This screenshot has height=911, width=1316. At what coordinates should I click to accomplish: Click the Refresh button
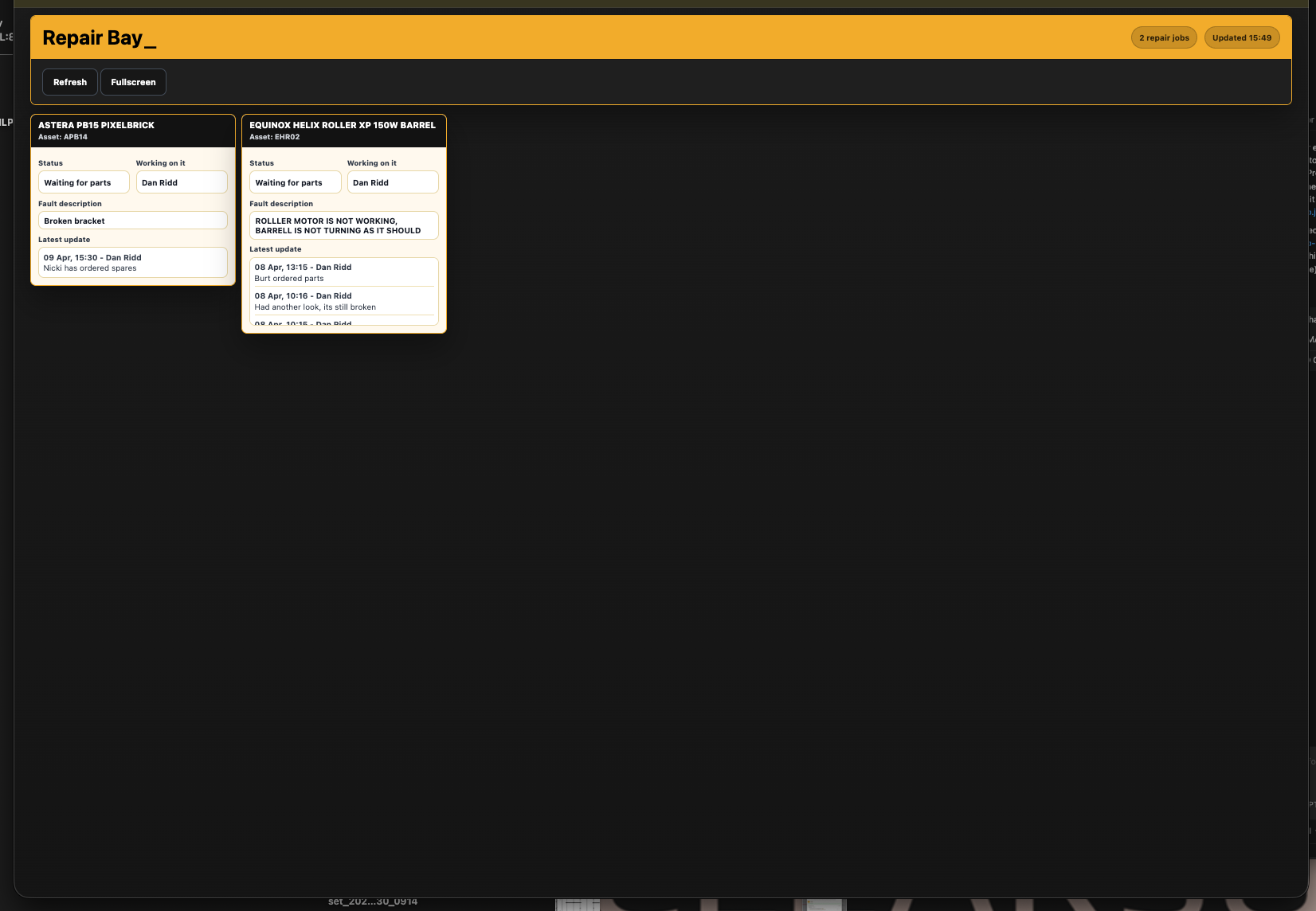[x=69, y=81]
